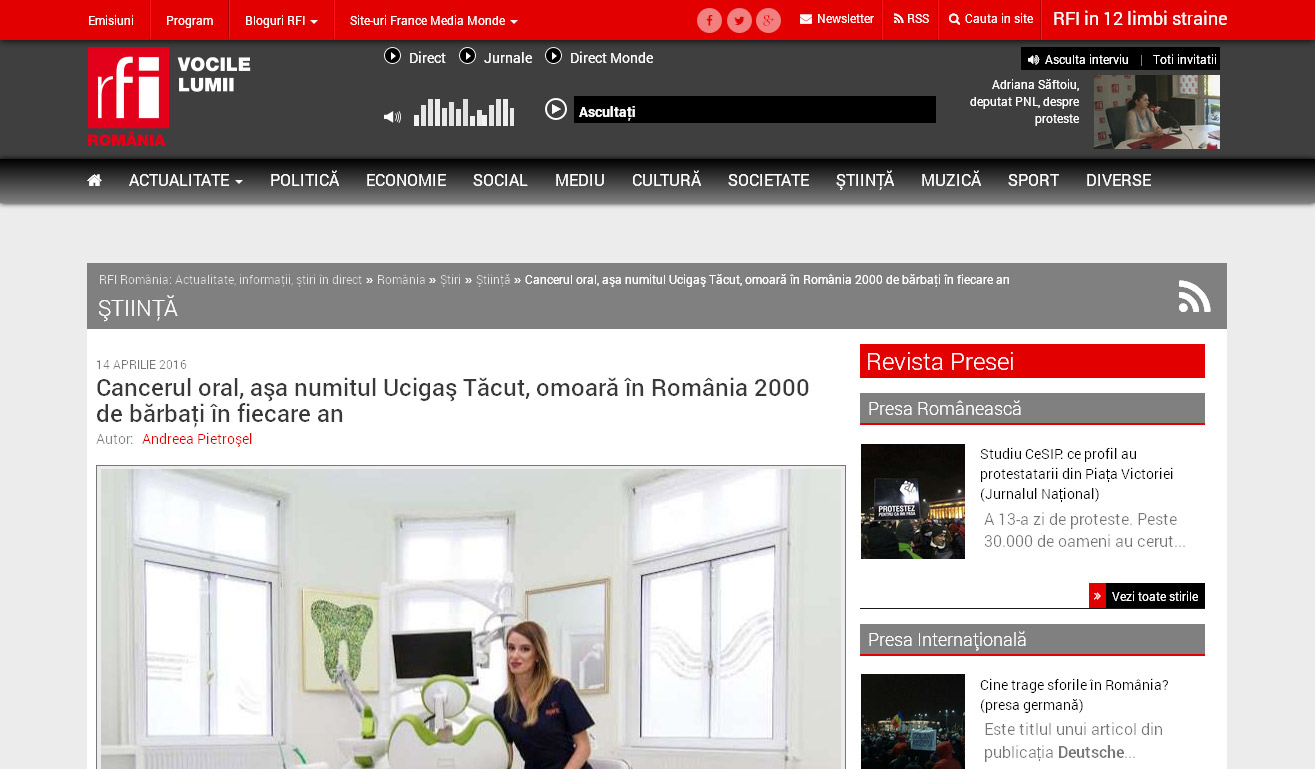This screenshot has height=769, width=1315.
Task: Select the POLITICĂ menu item
Action: [304, 181]
